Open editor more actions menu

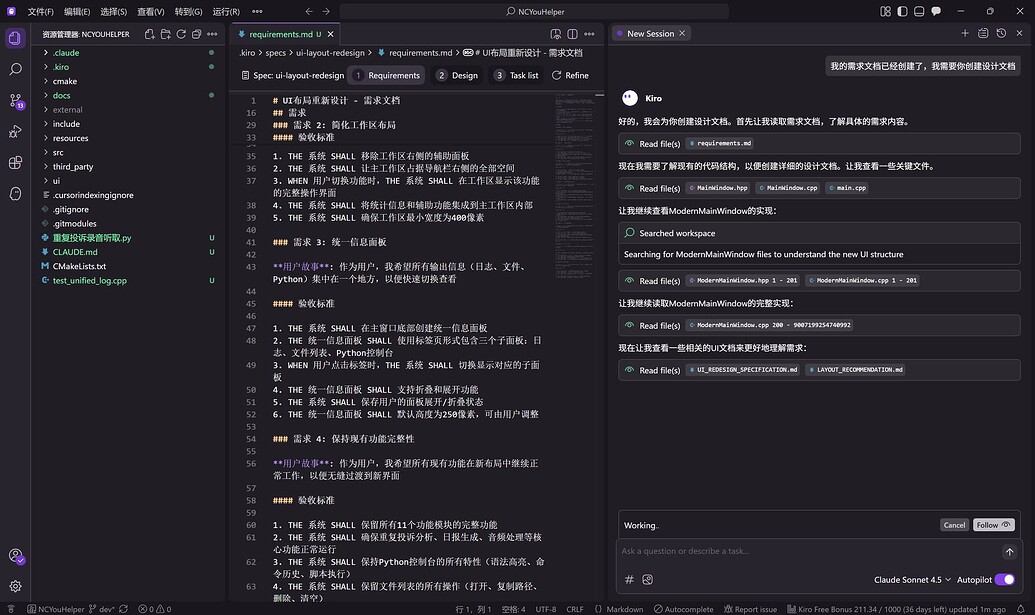coord(589,34)
